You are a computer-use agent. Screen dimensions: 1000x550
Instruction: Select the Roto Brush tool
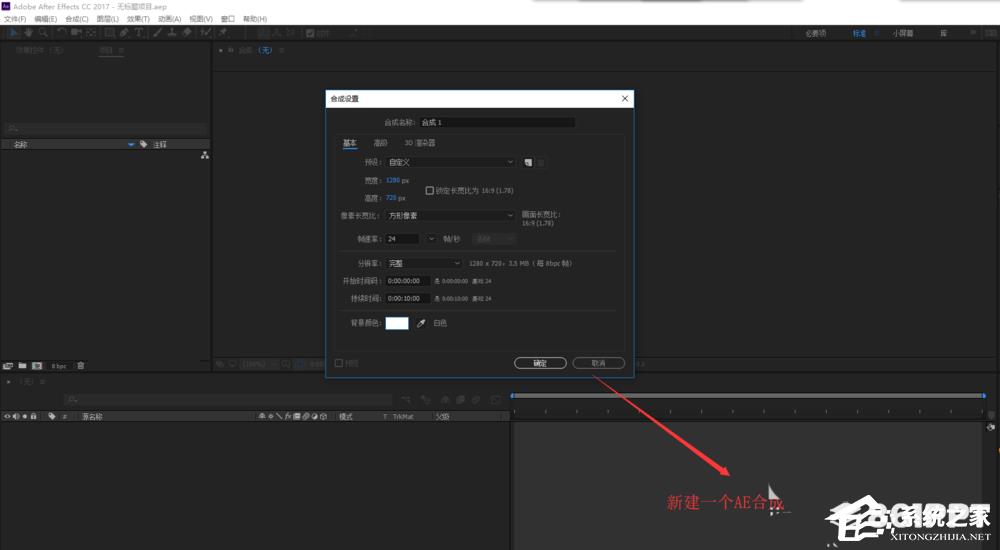[206, 33]
